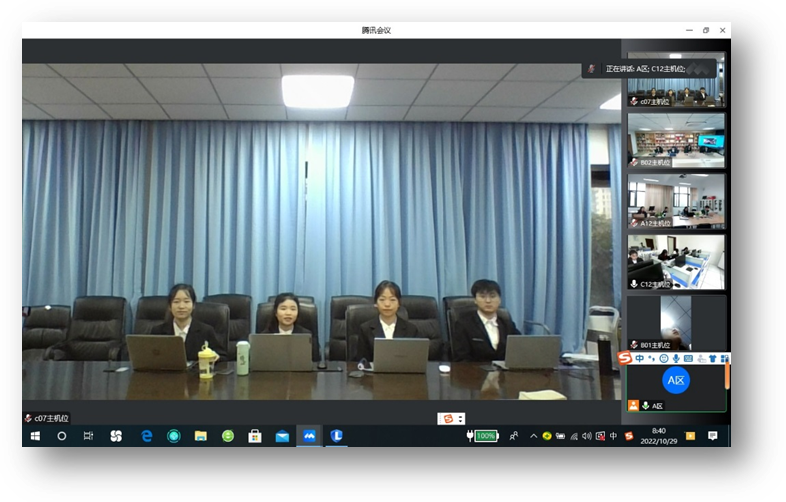Click the Sogou input method S logo

click(x=625, y=358)
